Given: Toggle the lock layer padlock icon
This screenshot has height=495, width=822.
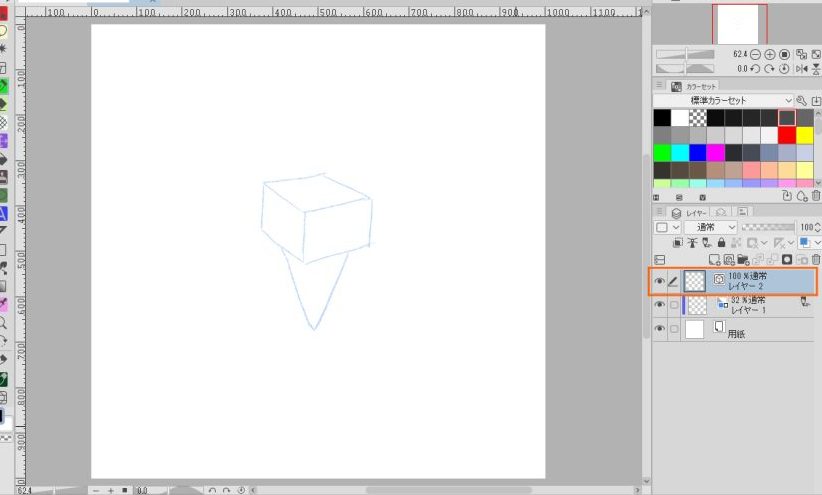Looking at the screenshot, I should coord(721,243).
